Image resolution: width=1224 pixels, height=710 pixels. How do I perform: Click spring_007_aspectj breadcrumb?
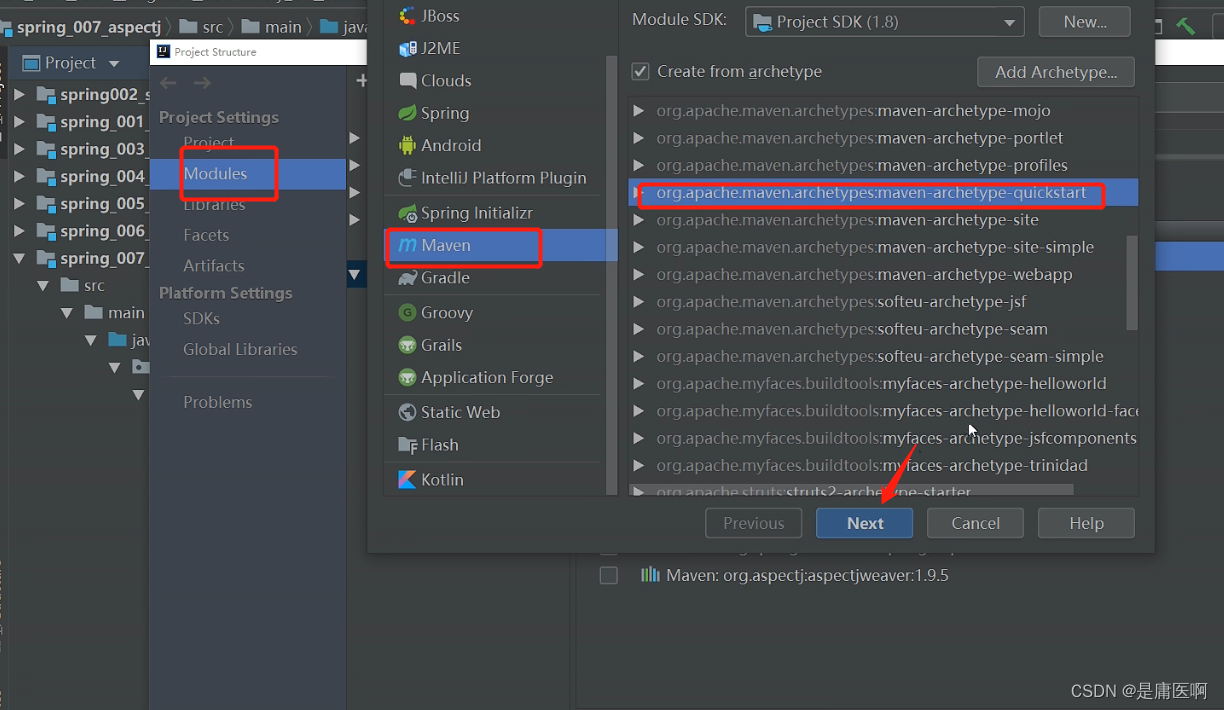tap(89, 27)
